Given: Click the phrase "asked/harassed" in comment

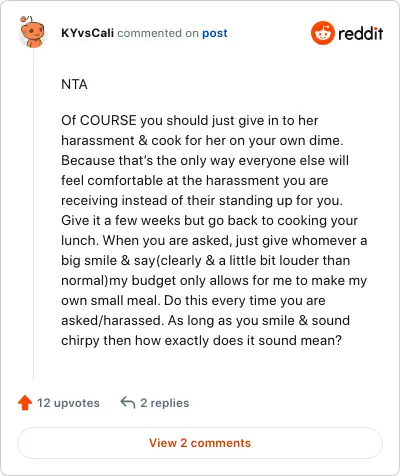Looking at the screenshot, I should tap(112, 320).
